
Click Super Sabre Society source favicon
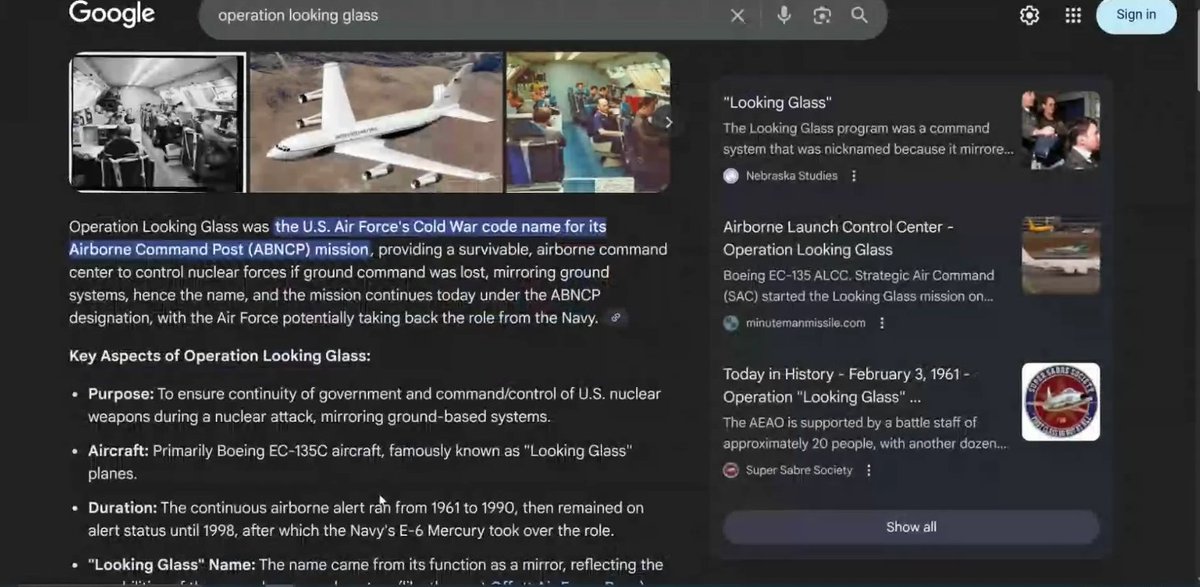pyautogui.click(x=731, y=470)
